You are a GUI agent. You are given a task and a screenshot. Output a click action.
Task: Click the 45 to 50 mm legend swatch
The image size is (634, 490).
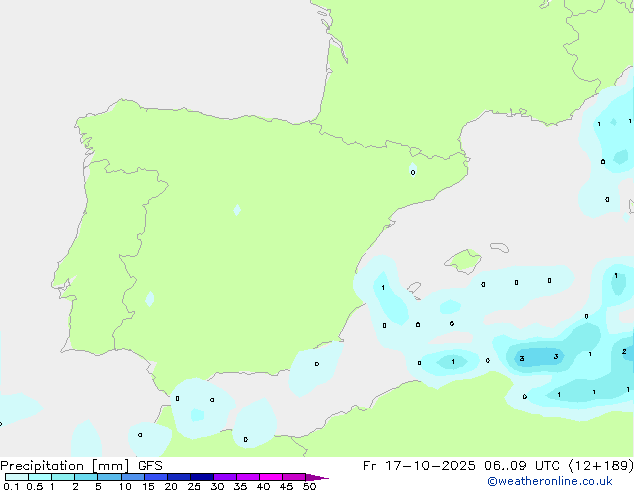(294, 477)
